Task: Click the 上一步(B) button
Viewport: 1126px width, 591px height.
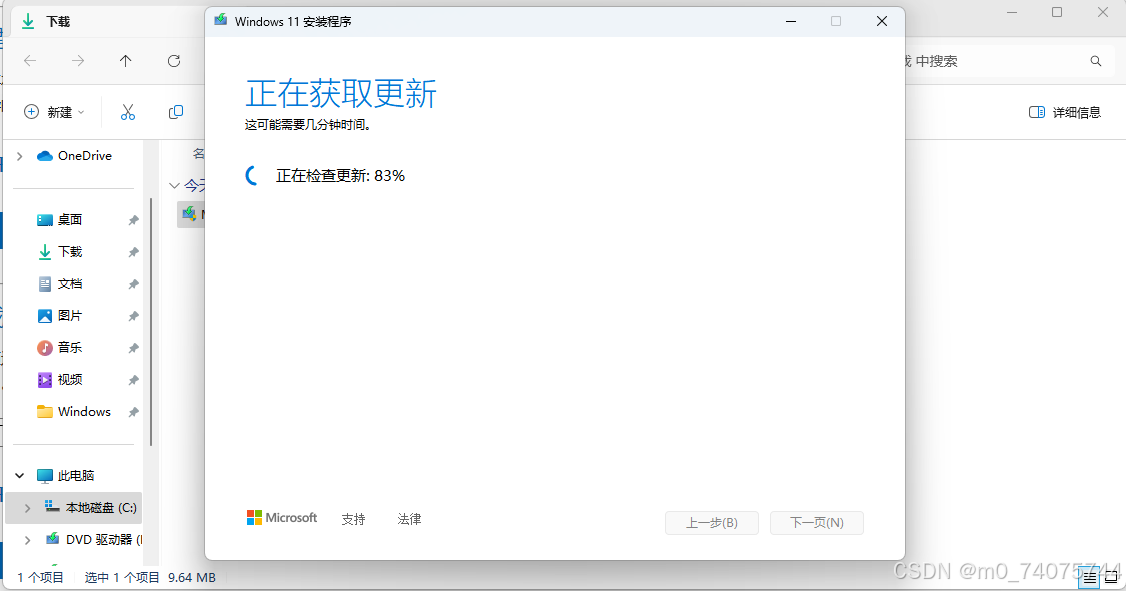Action: (x=712, y=523)
